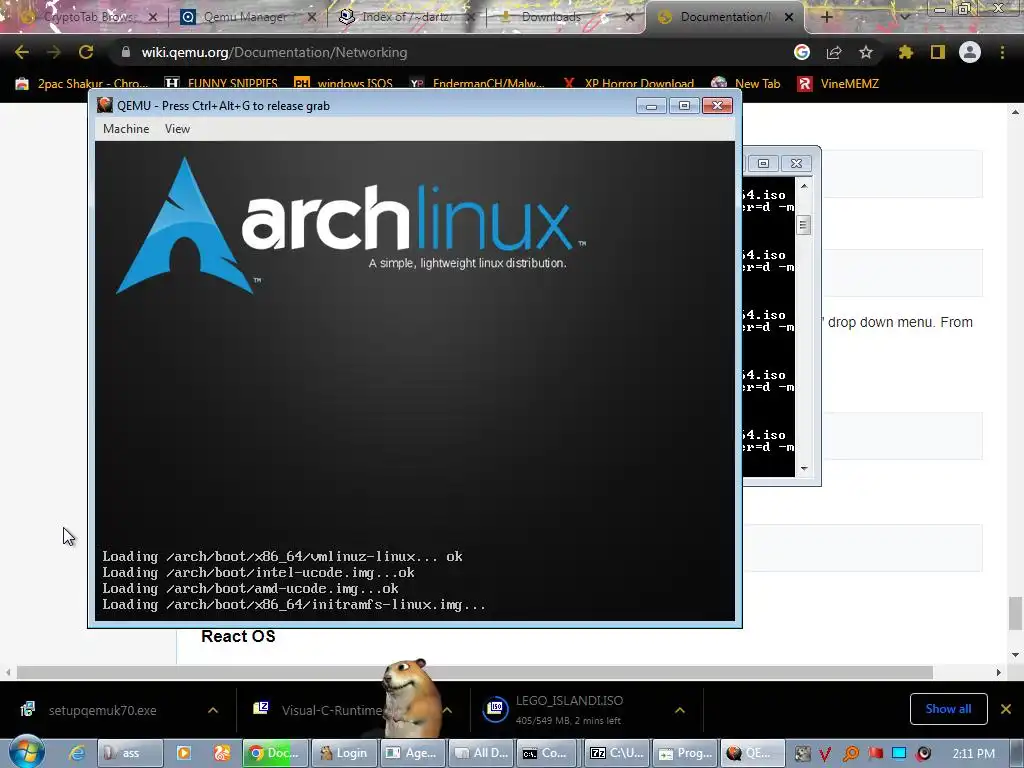Screen dimensions: 1024x768
Task: Click the orange magnifier tray icon
Action: [850, 754]
